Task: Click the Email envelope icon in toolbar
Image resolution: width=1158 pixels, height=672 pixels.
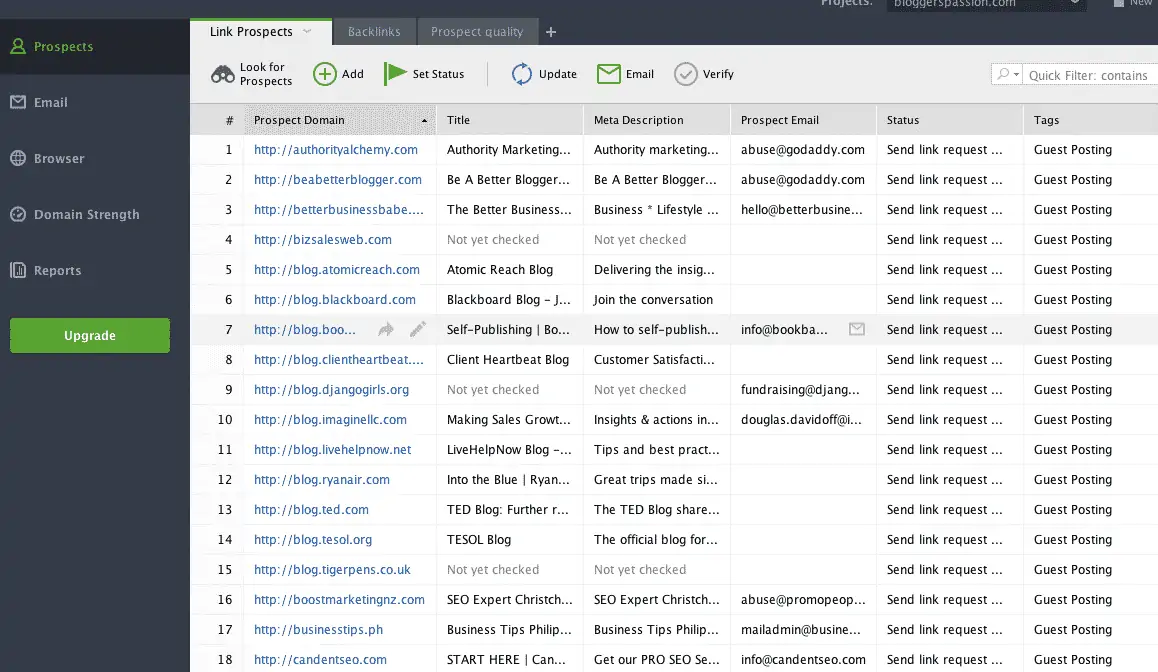Action: click(x=609, y=74)
